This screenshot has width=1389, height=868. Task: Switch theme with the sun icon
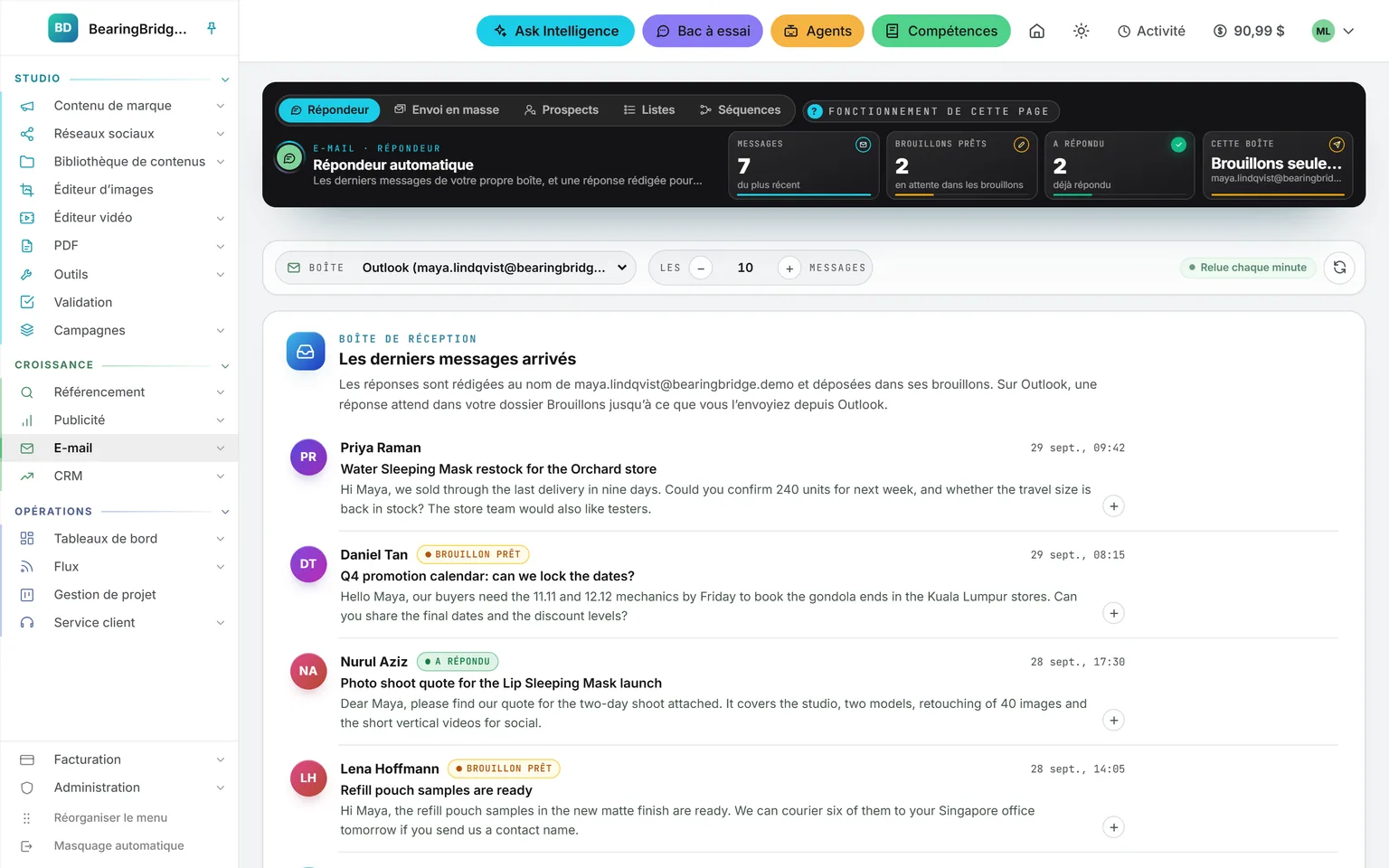tap(1081, 31)
